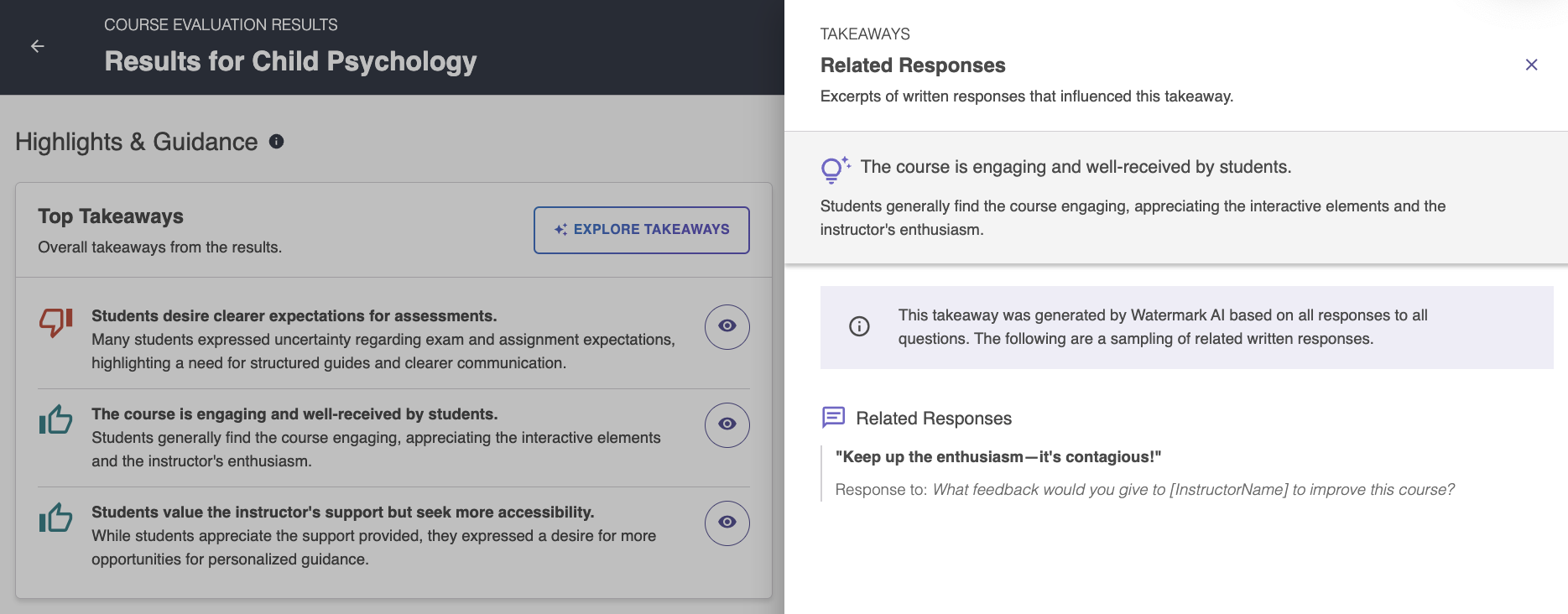Show responses for instructor's support takeaway
This screenshot has width=1568, height=614.
tap(727, 523)
